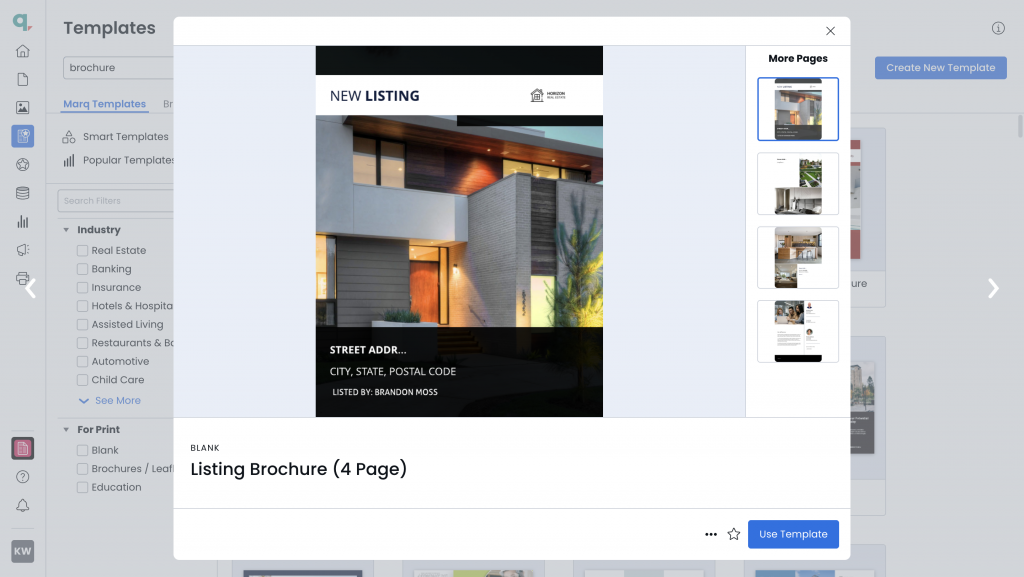Screen dimensions: 1024x577
Task: Open the Home page from the sidebar
Action: [22, 50]
